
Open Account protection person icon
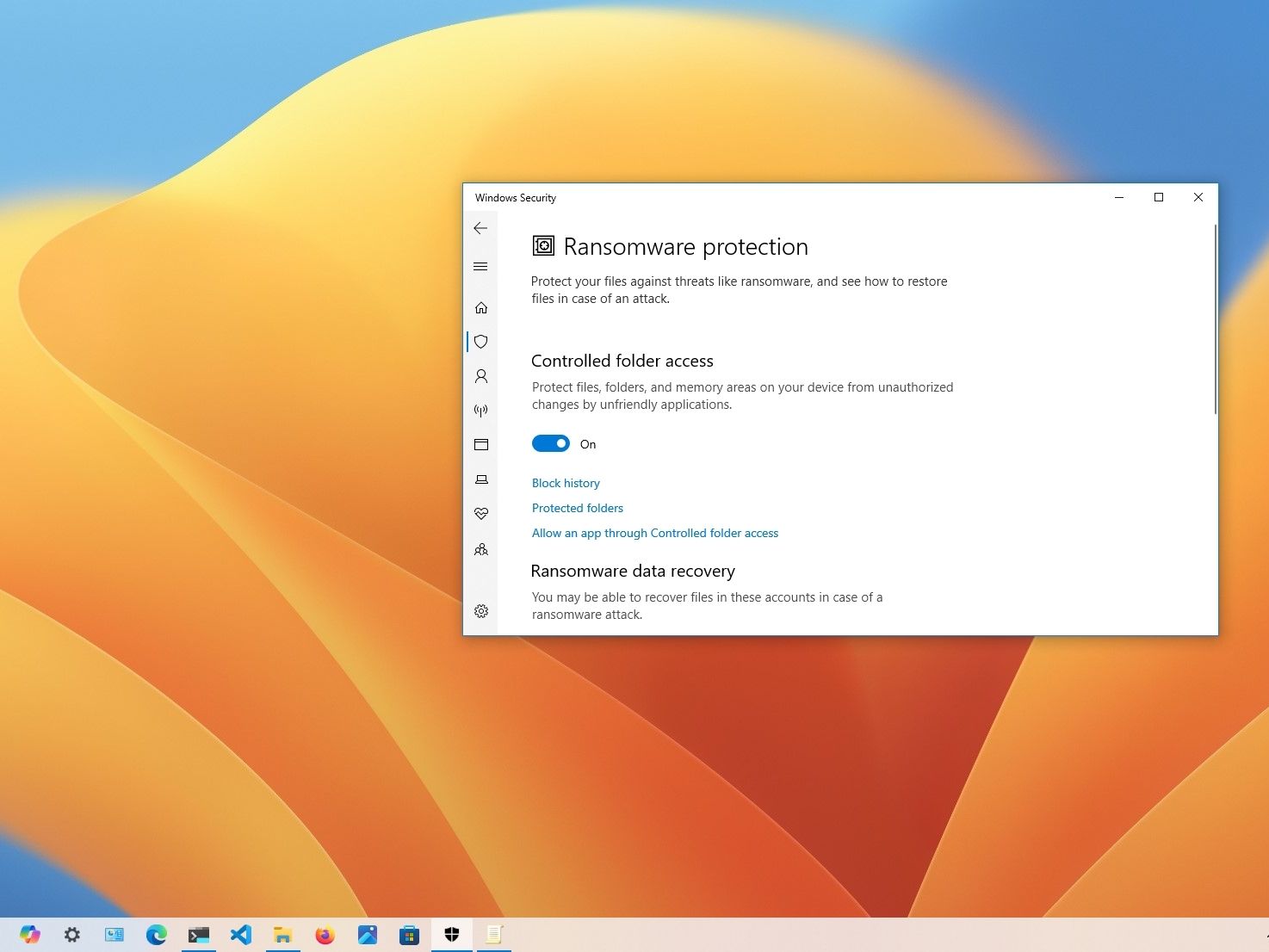pos(481,376)
